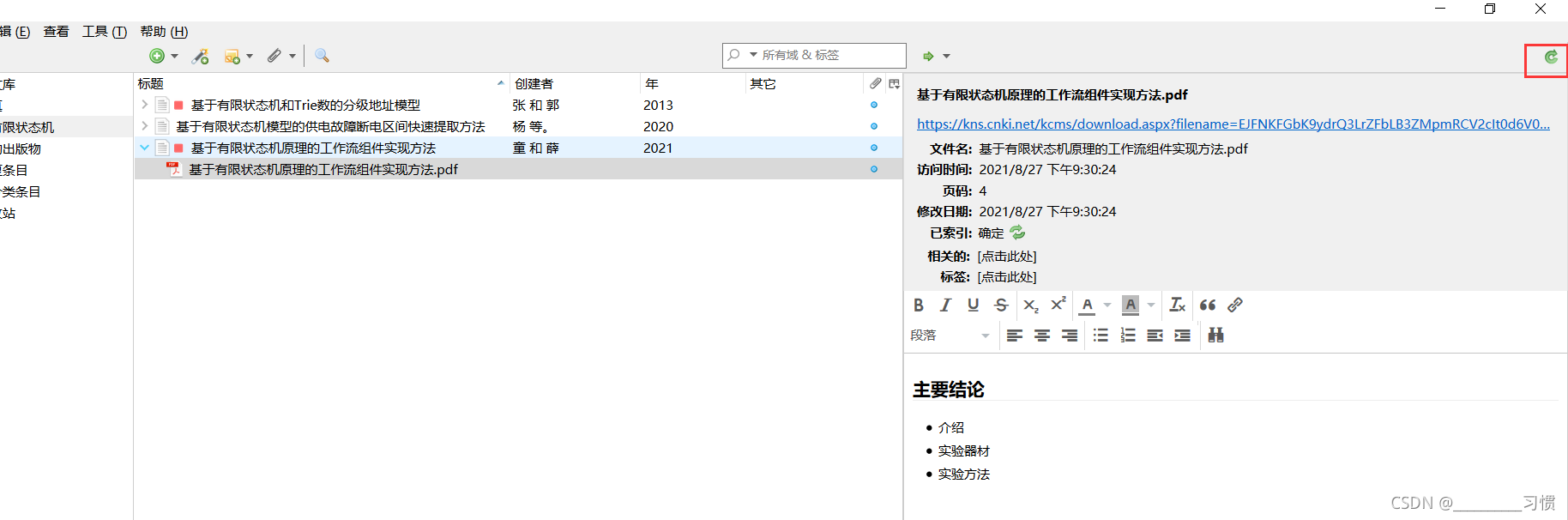Screen dimensions: 1568x520
Task: Open the 帮助 (H) menu
Action: (x=164, y=32)
